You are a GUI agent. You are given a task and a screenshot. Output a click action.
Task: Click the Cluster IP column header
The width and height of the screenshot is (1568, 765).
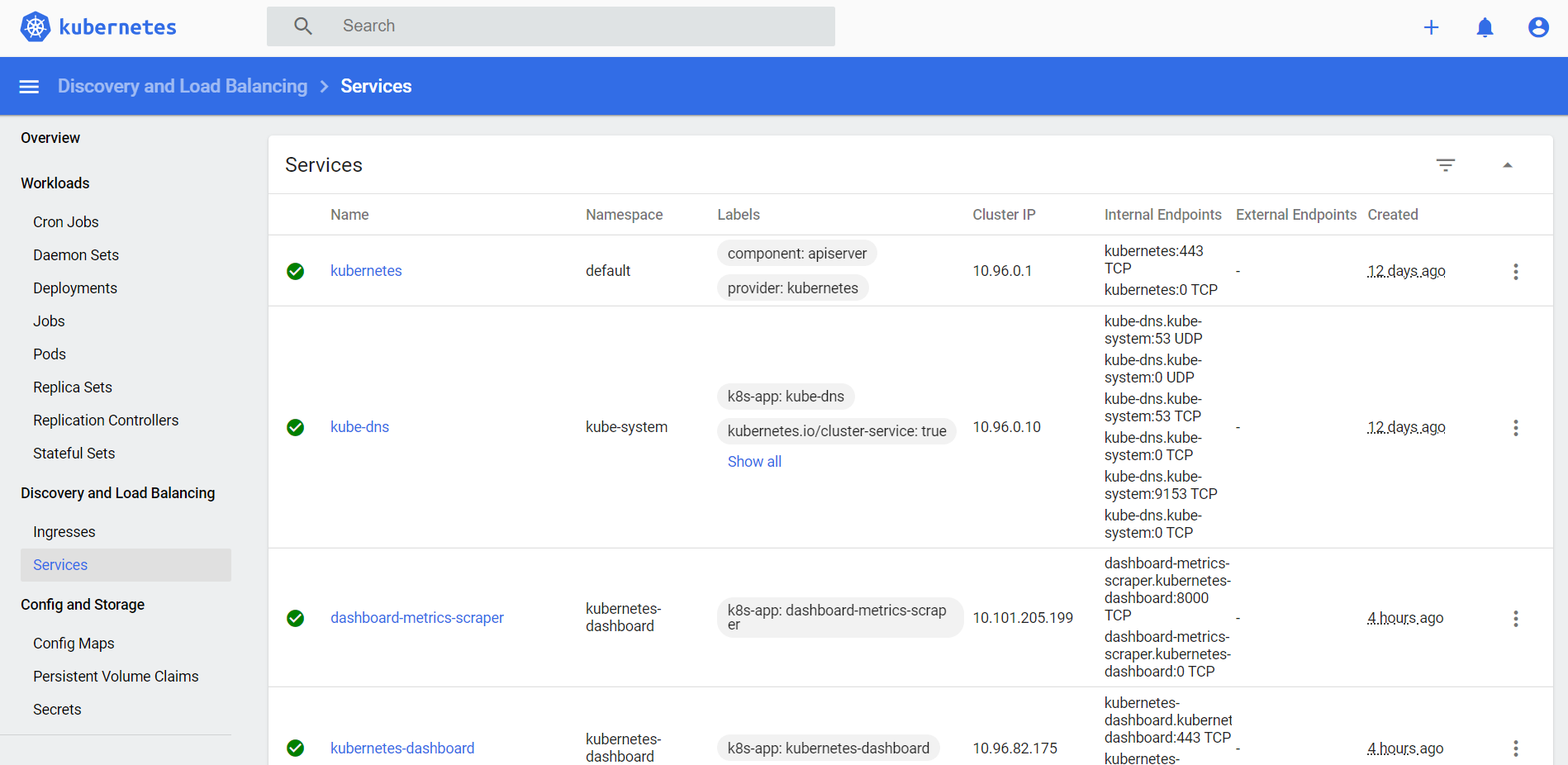coord(1004,215)
